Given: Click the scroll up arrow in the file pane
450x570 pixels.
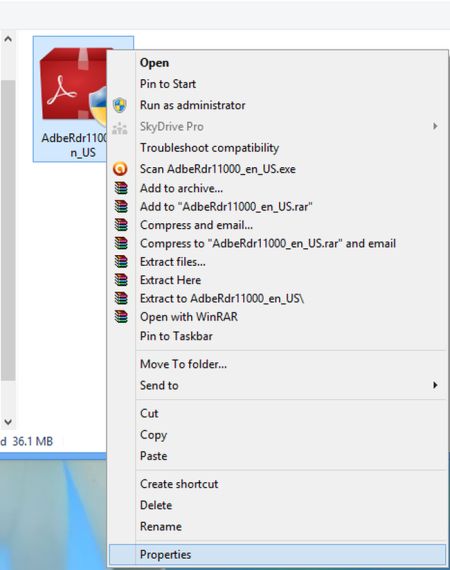Looking at the screenshot, I should point(8,39).
